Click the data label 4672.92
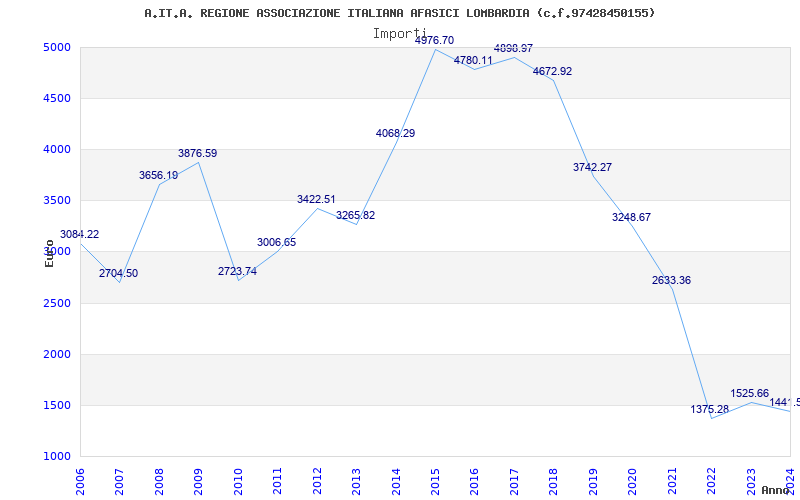800x500 pixels. coord(553,71)
